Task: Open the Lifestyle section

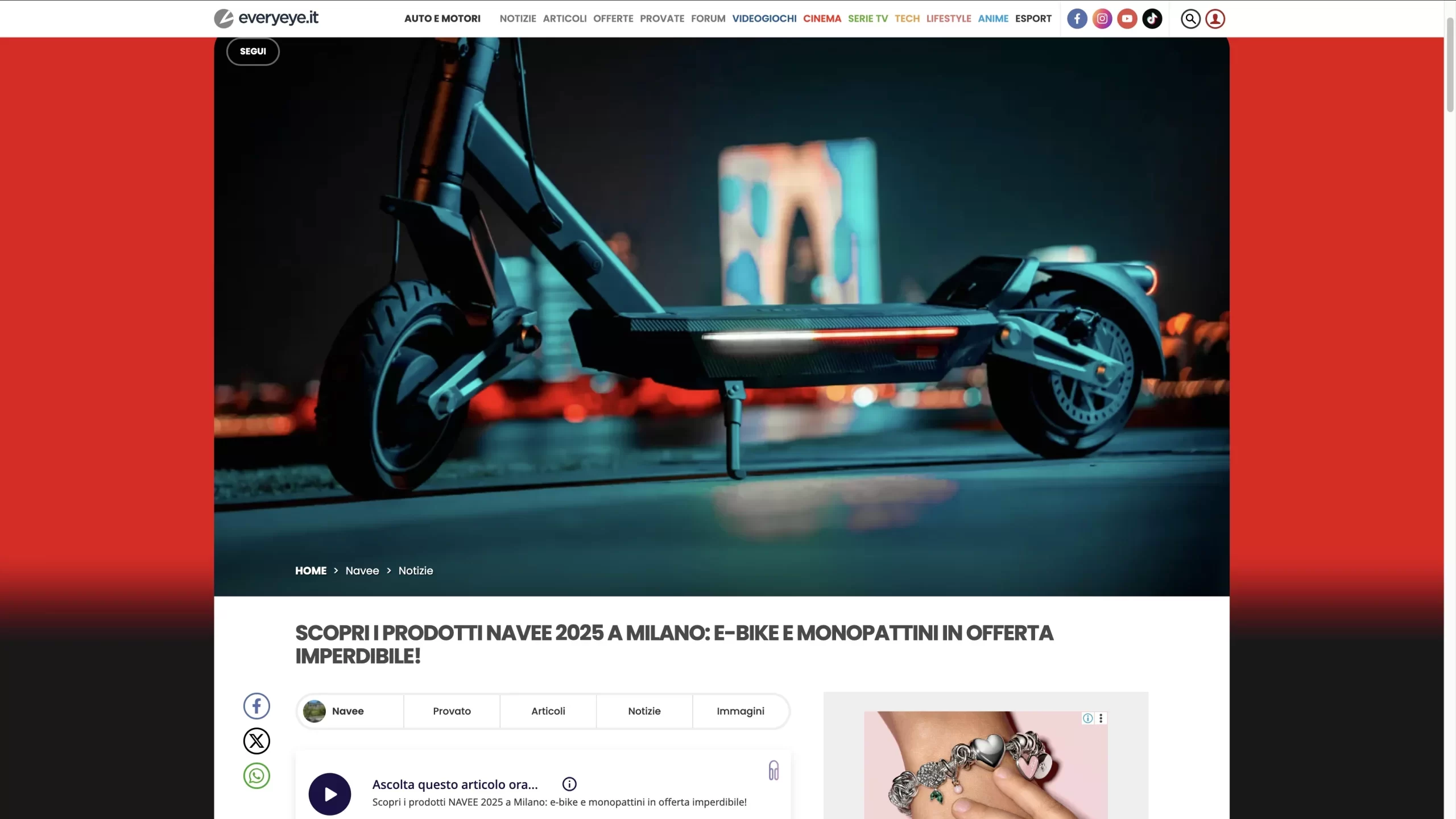Action: pyautogui.click(x=948, y=19)
